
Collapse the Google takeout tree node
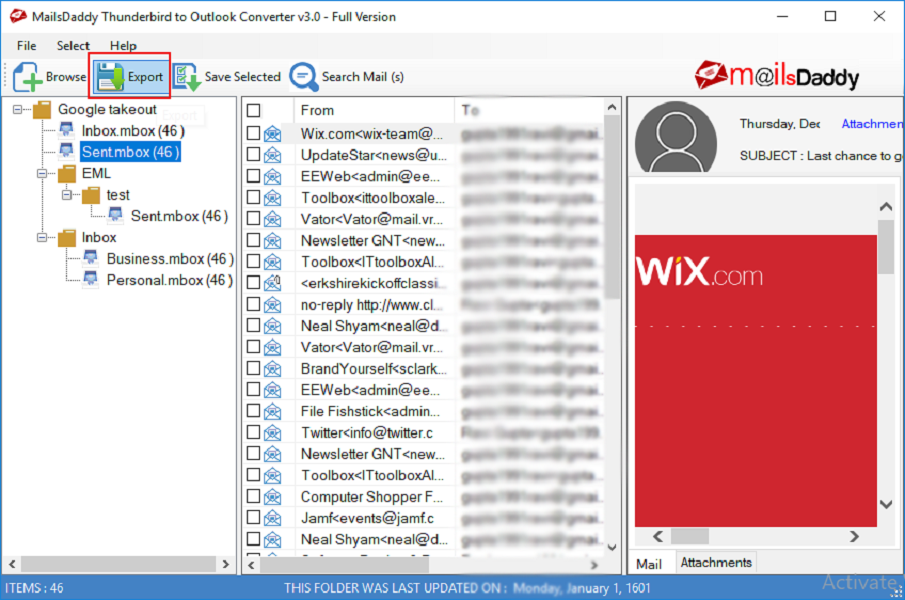[x=18, y=109]
